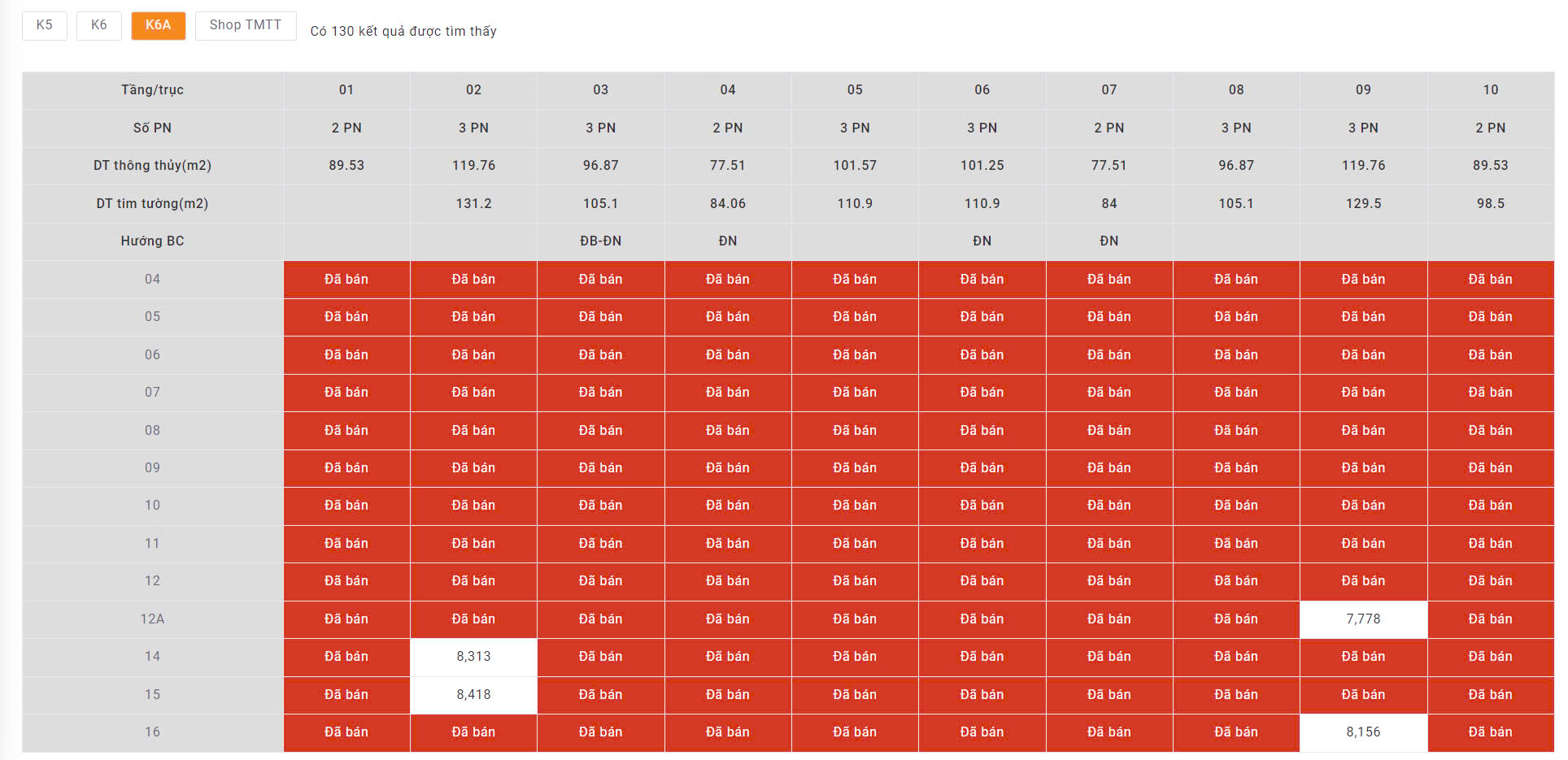This screenshot has height=760, width=1568.
Task: Click the column header for axis 03
Action: pos(600,89)
